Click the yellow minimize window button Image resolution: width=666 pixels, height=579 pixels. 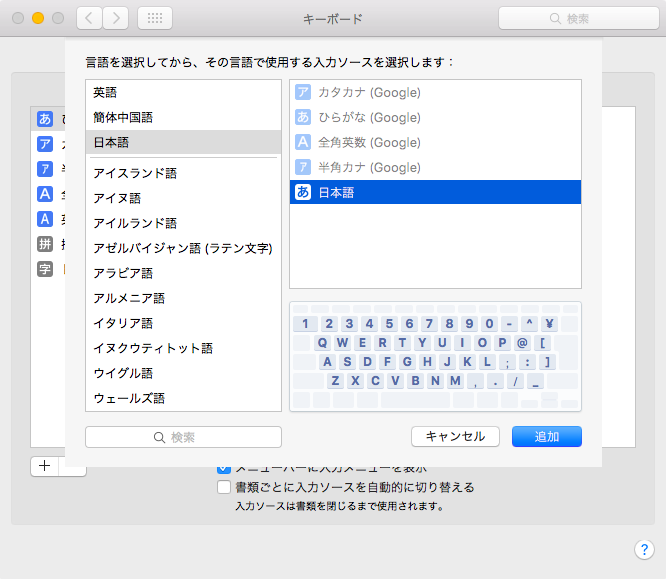(x=38, y=18)
